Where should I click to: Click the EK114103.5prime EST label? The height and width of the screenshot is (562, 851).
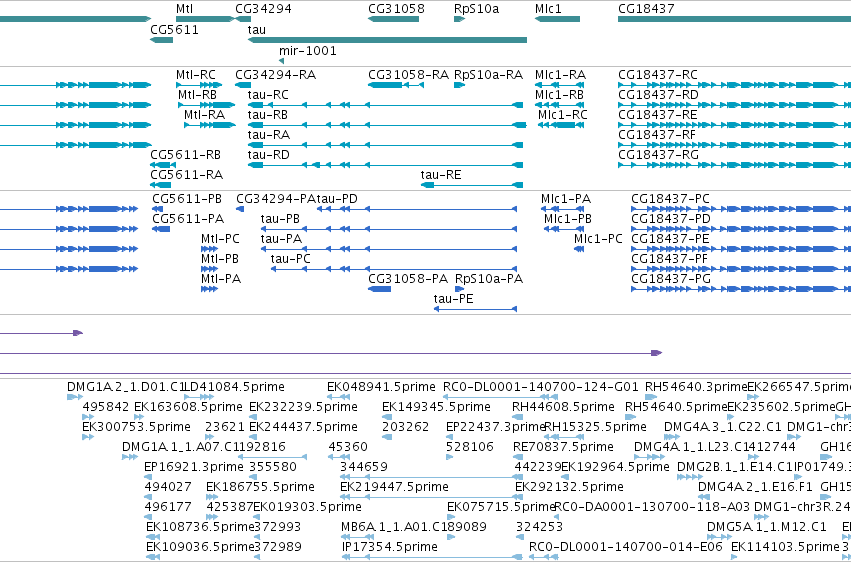coord(785,547)
